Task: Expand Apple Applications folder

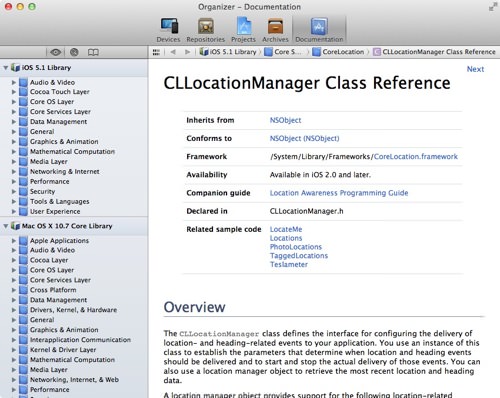Action: point(14,241)
